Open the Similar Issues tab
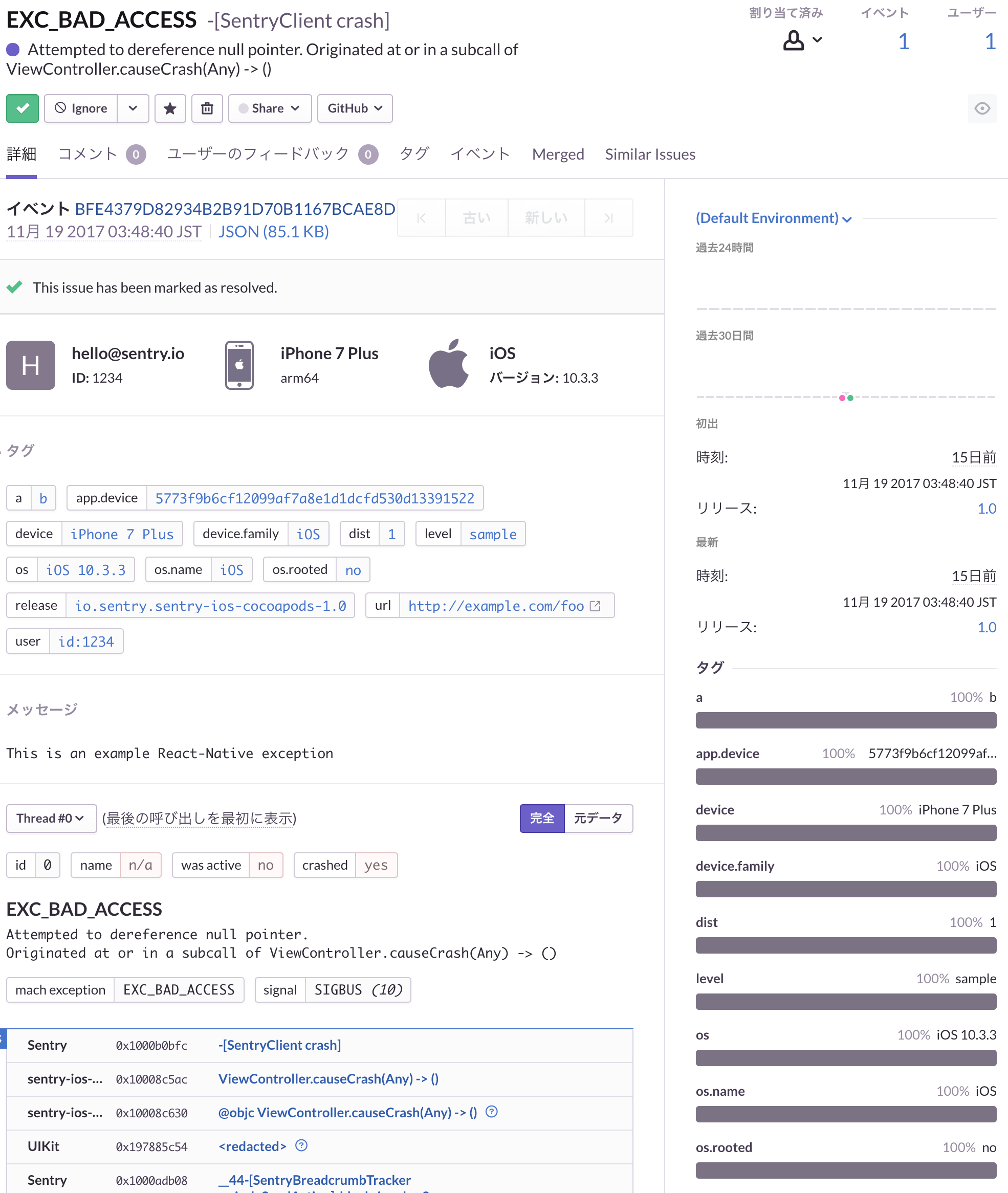The height and width of the screenshot is (1193, 1008). click(x=650, y=153)
